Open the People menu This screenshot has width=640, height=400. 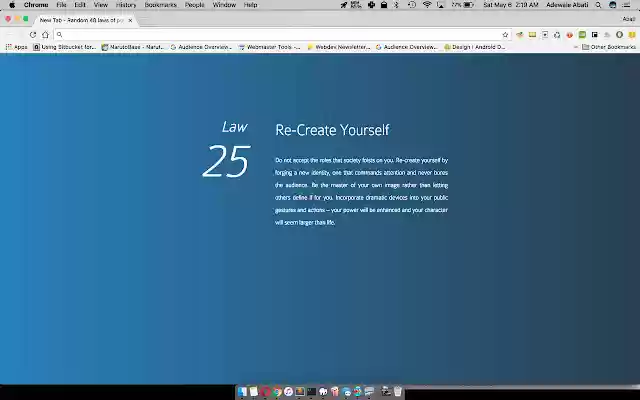[x=194, y=5]
